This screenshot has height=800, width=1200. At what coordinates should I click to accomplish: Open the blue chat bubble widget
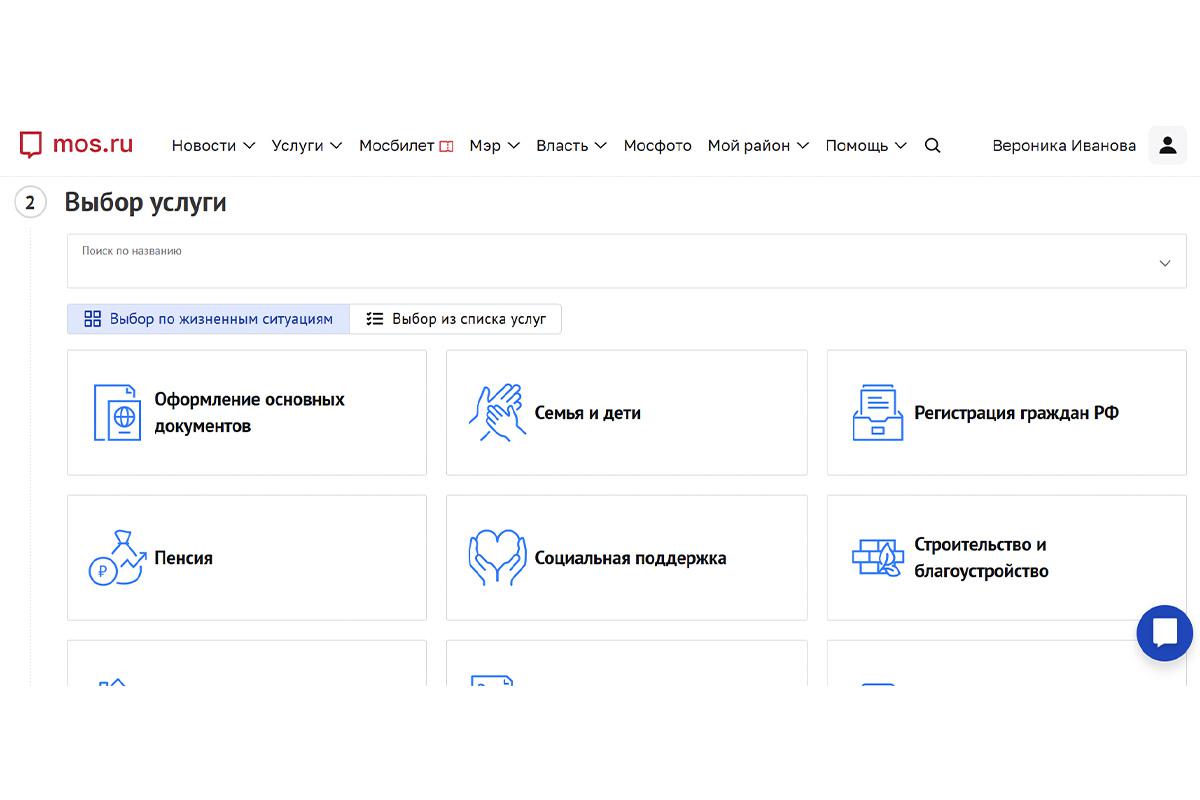(1164, 633)
